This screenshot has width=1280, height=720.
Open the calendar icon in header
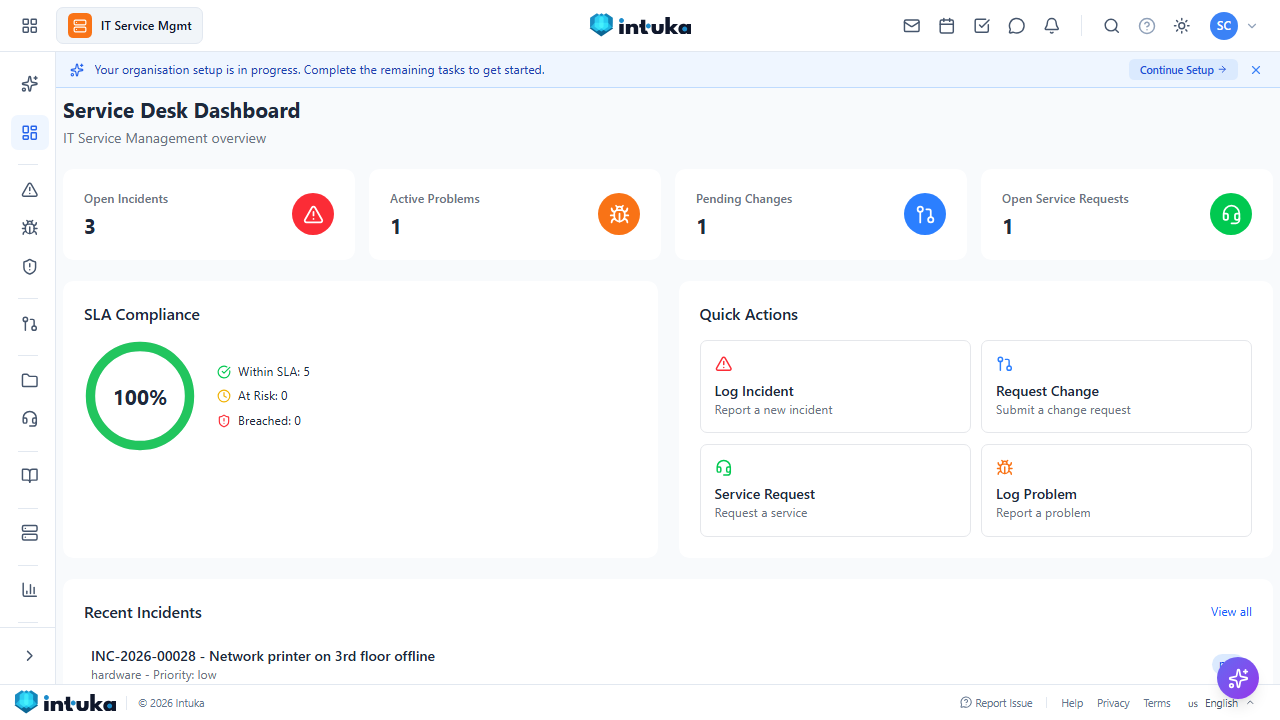point(947,26)
